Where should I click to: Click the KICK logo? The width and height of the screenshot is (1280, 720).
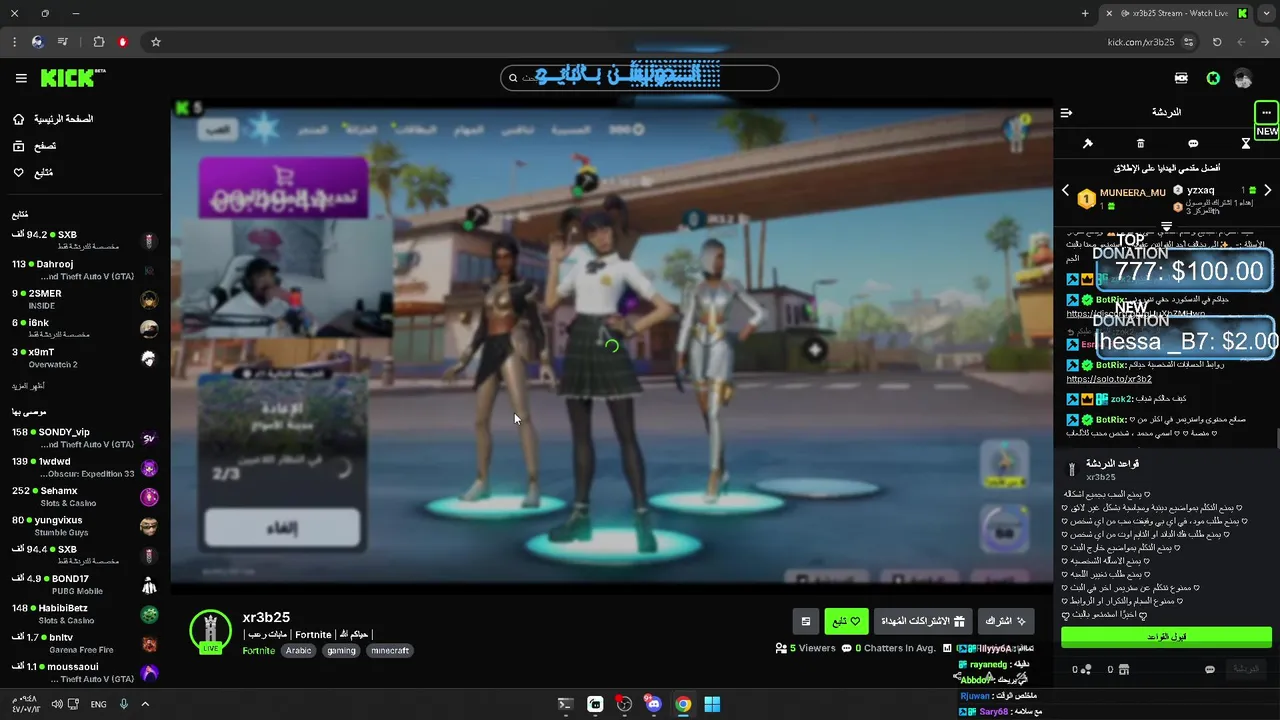[72, 78]
